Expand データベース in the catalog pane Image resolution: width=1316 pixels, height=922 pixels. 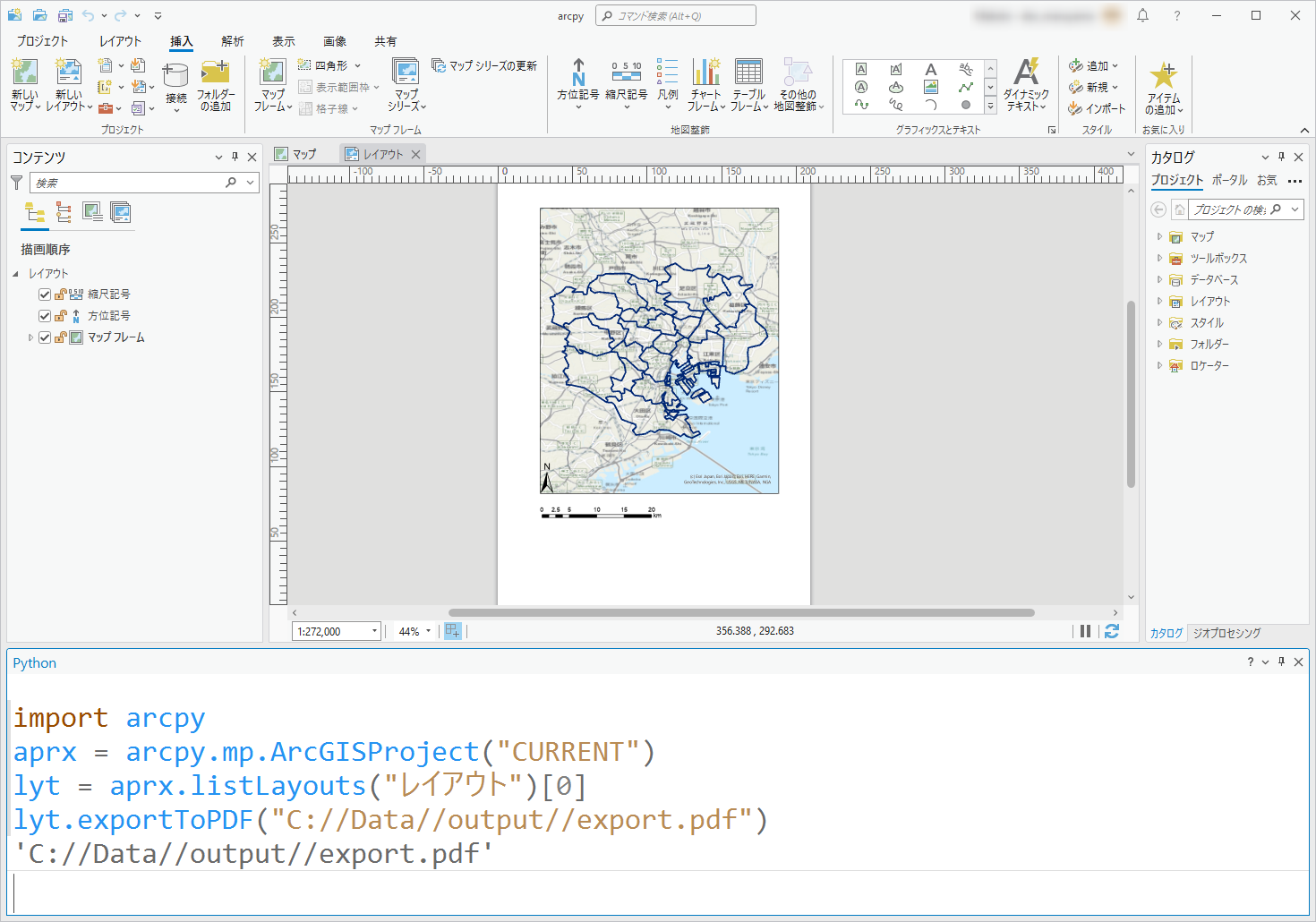coord(1160,279)
